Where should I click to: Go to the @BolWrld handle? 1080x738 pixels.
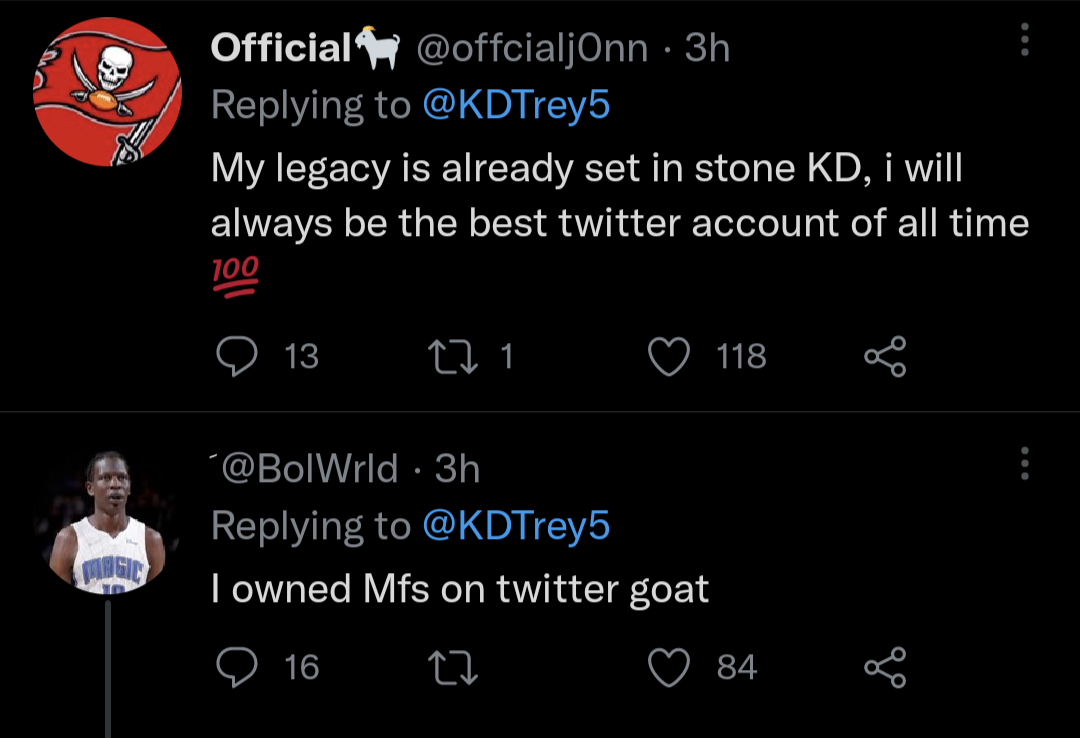pyautogui.click(x=311, y=468)
